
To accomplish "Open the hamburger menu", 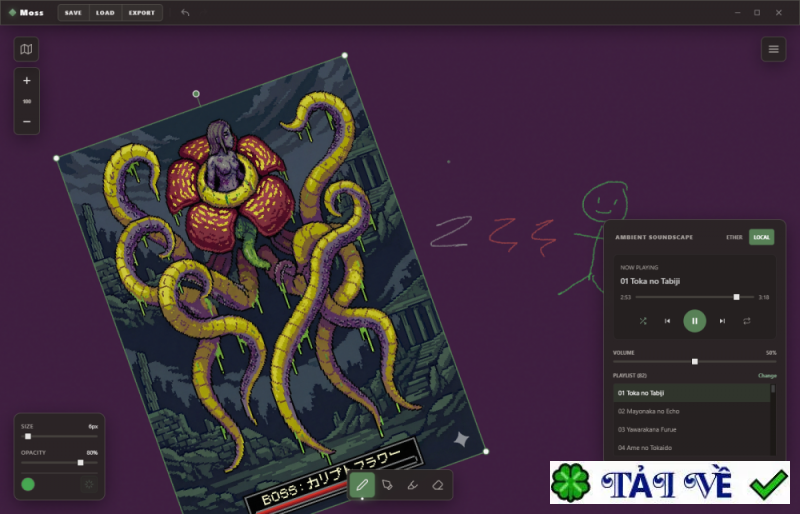I will point(773,49).
